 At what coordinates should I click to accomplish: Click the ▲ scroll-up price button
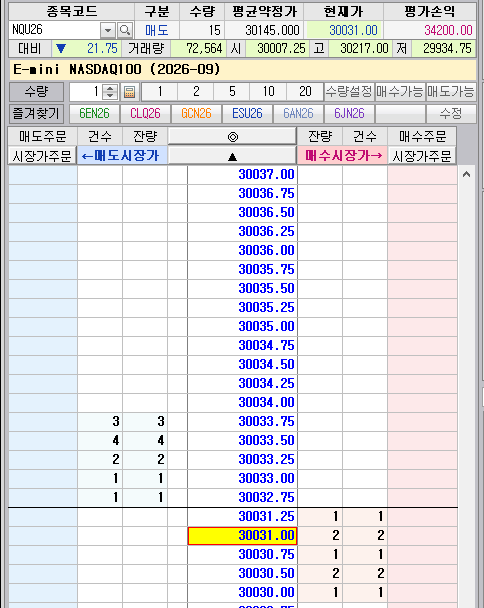[232, 156]
